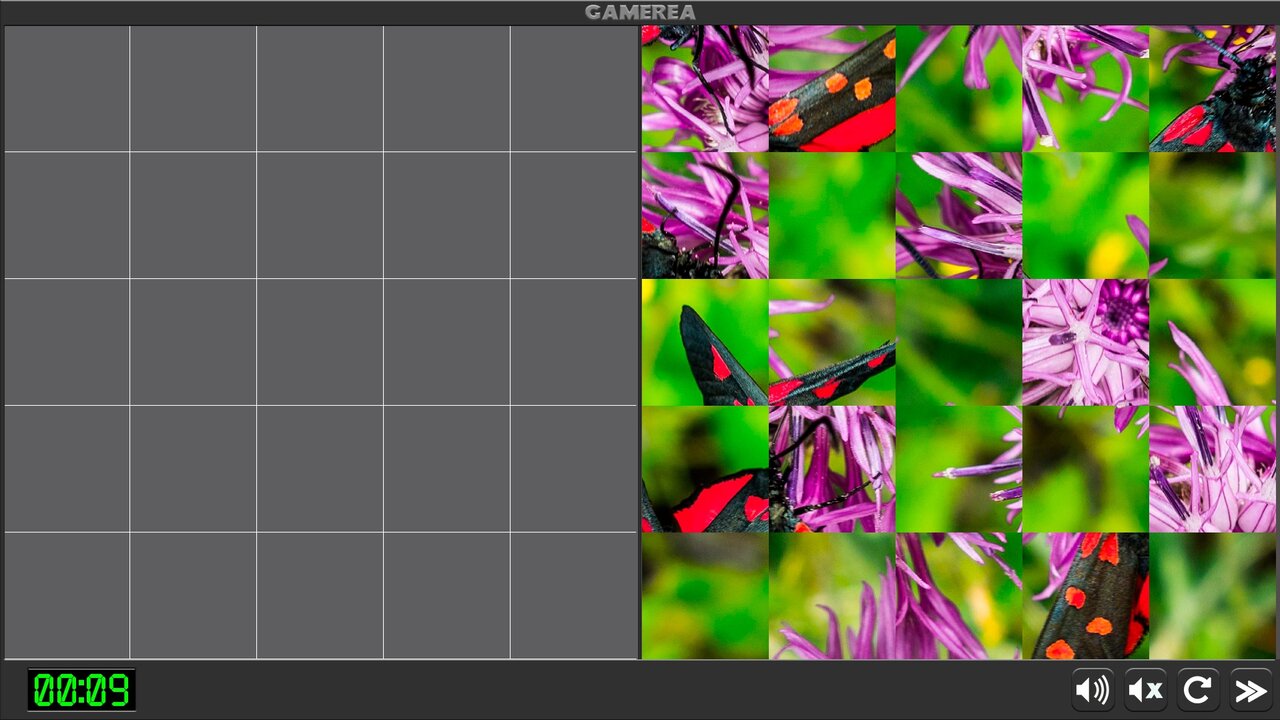Select tile with large red patch and orange dots
The width and height of the screenshot is (1280, 720).
[832, 89]
